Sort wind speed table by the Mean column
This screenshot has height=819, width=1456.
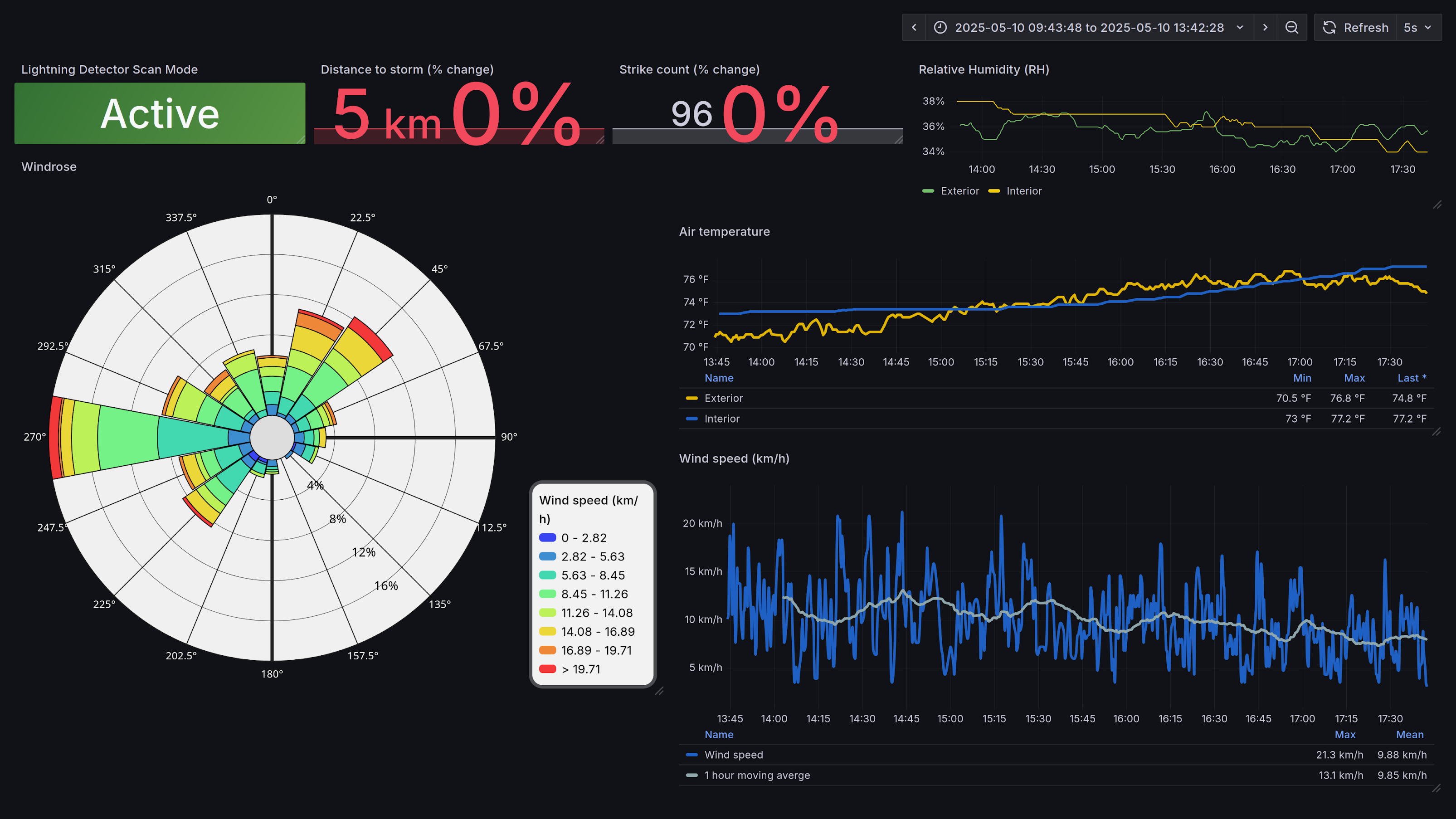pyautogui.click(x=1410, y=734)
